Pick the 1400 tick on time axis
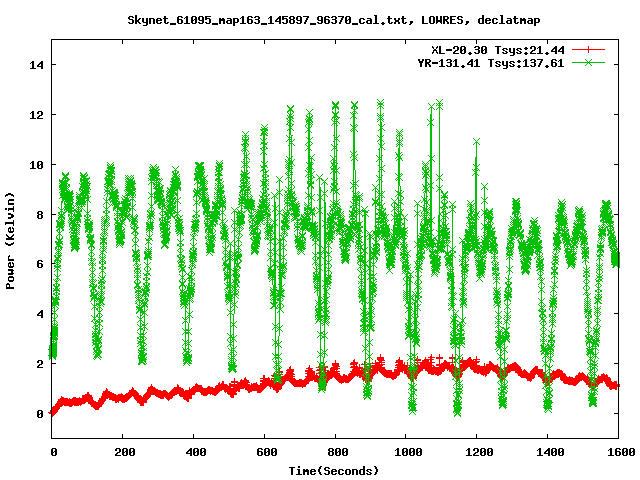The width and height of the screenshot is (640, 480). (x=548, y=452)
